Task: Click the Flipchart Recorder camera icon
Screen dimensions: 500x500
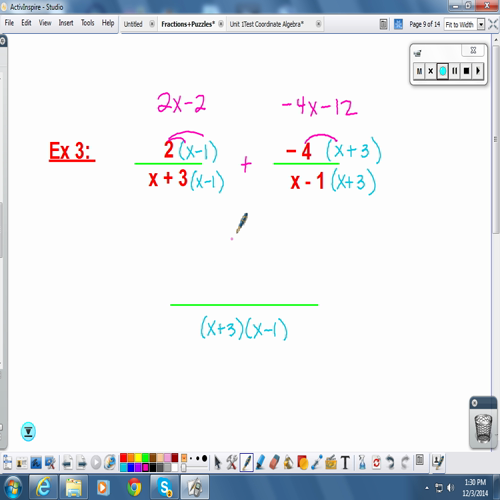Action: coord(417,53)
